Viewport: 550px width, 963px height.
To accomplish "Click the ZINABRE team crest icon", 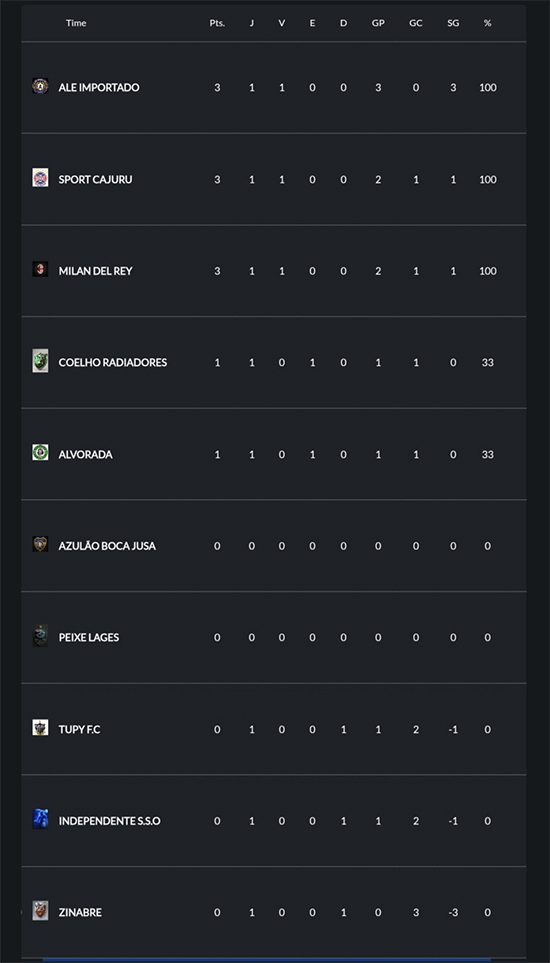I will 40,911.
